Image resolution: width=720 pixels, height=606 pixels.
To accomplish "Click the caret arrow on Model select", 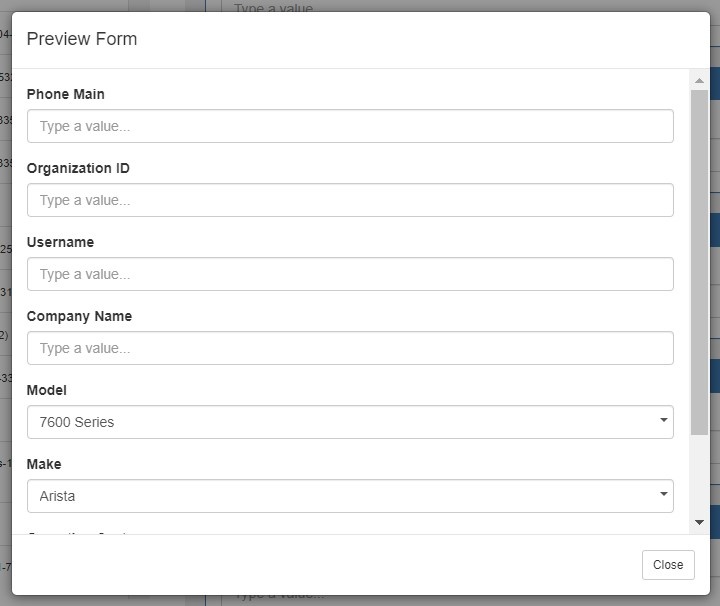I will coord(663,421).
